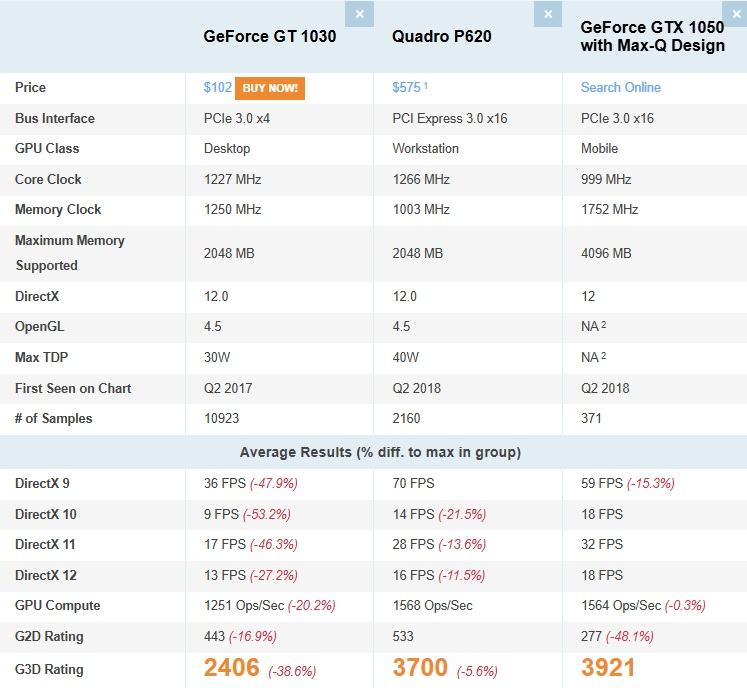This screenshot has height=688, width=747.
Task: Open the $575 price link
Action: pos(406,88)
